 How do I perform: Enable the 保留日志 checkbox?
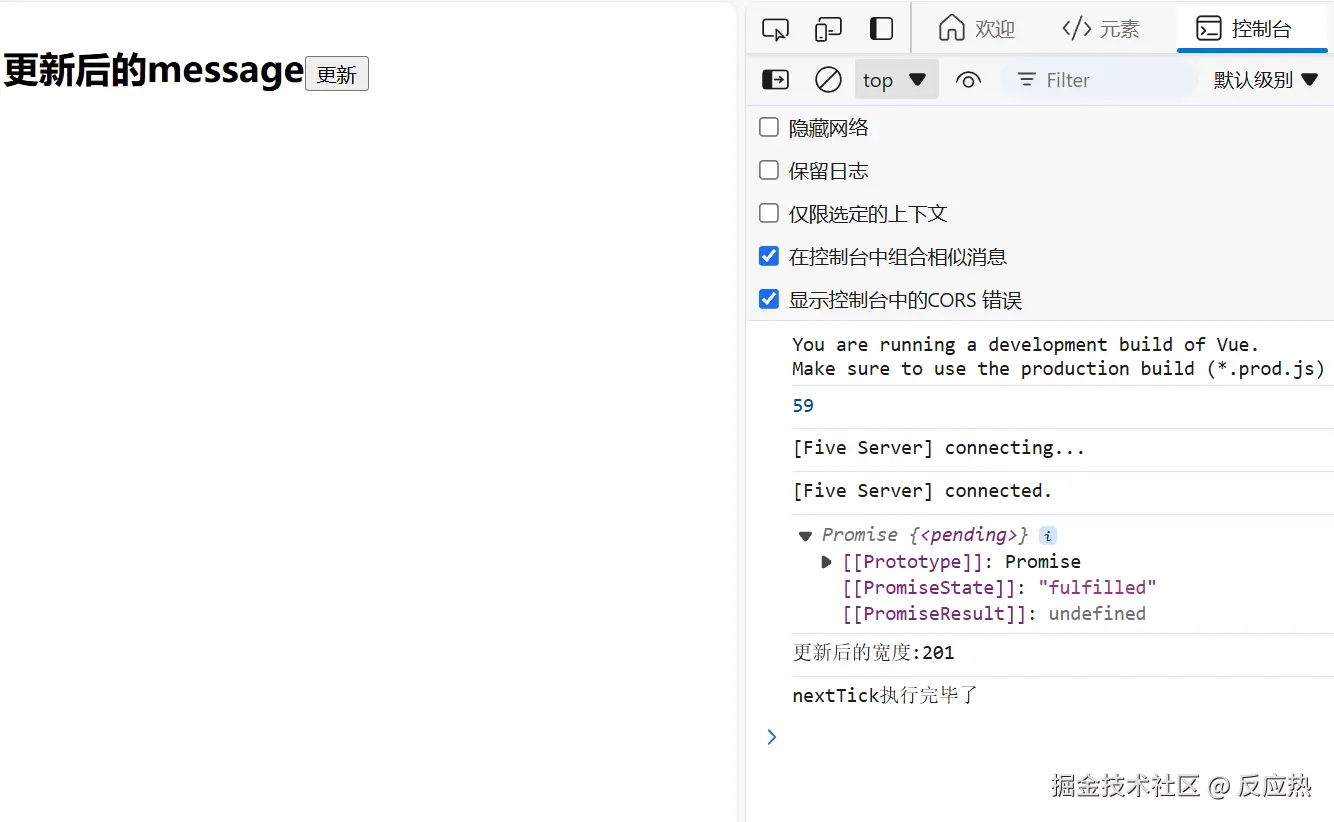(769, 170)
